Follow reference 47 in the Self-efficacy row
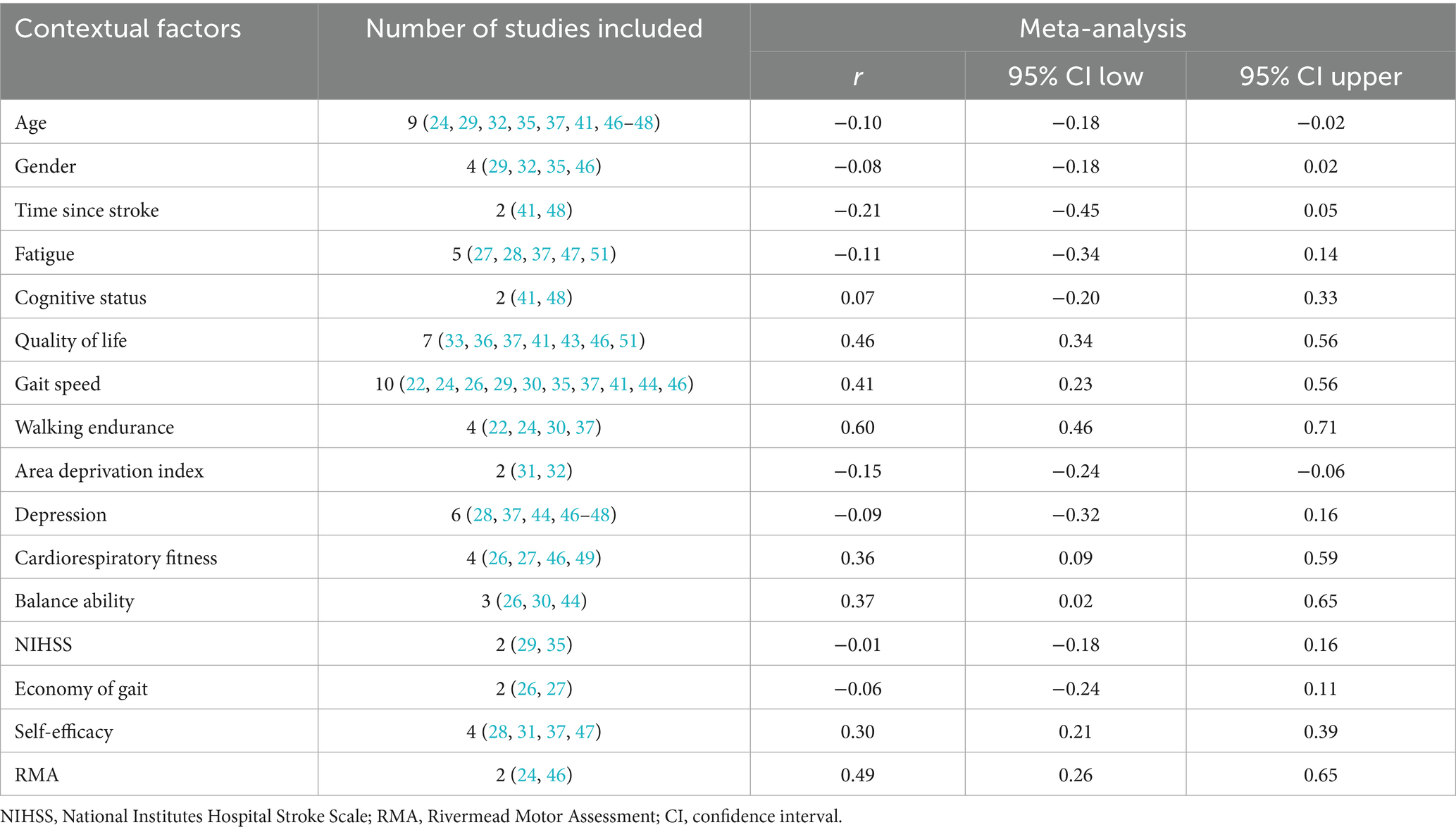1456x832 pixels. pos(585,732)
